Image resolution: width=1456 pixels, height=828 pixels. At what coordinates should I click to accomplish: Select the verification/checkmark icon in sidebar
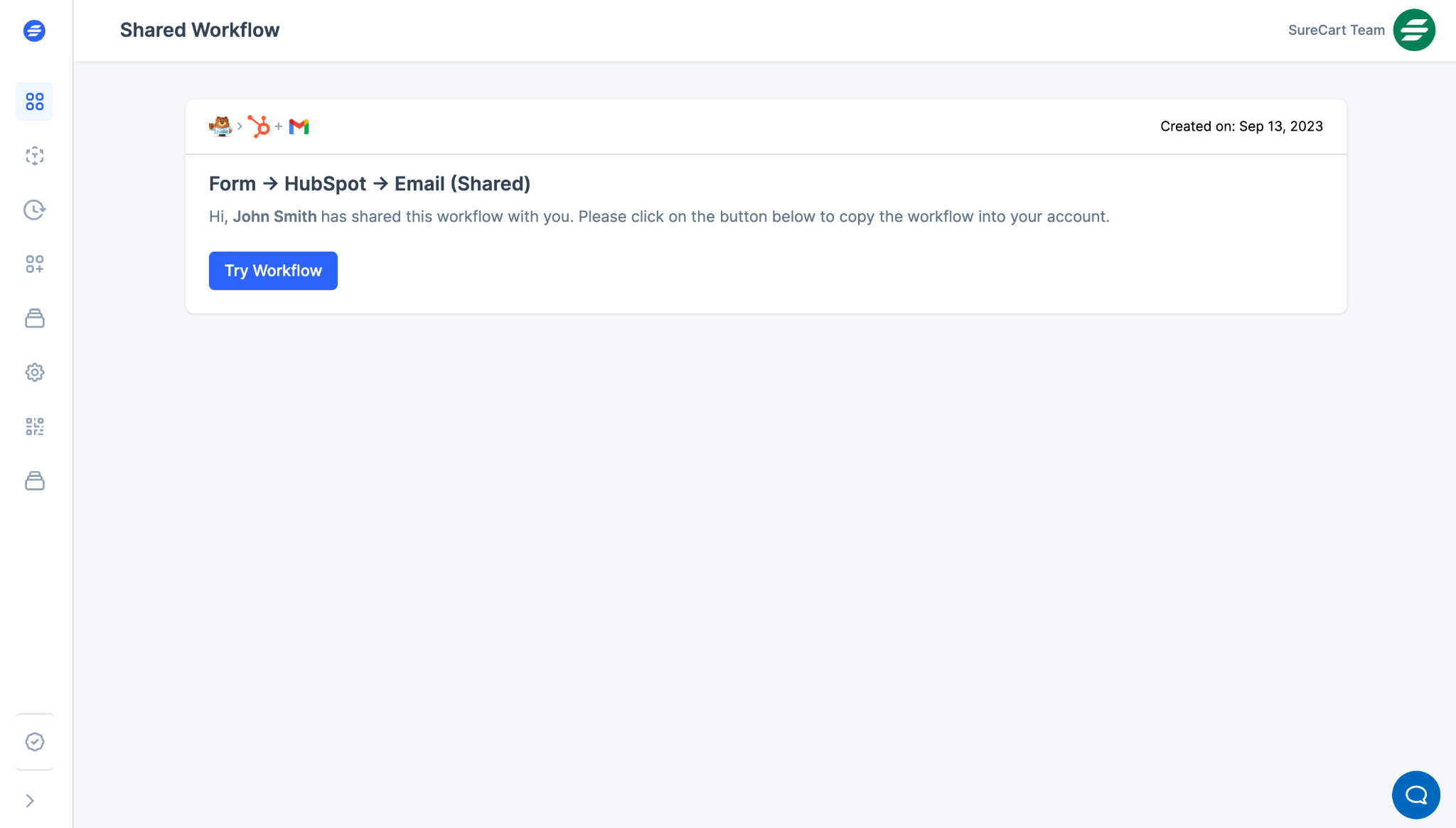click(35, 742)
